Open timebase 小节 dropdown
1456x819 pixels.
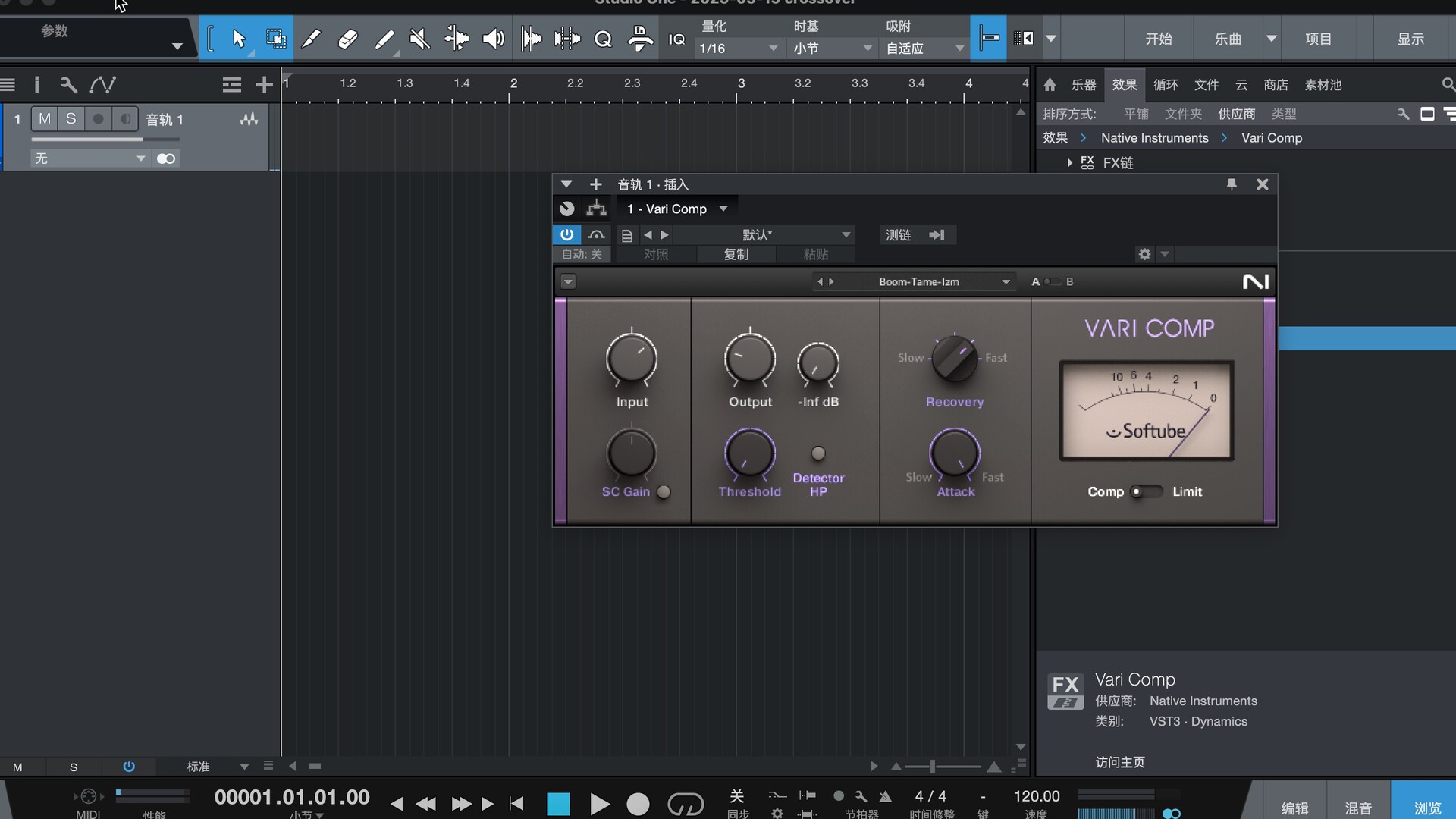[832, 48]
